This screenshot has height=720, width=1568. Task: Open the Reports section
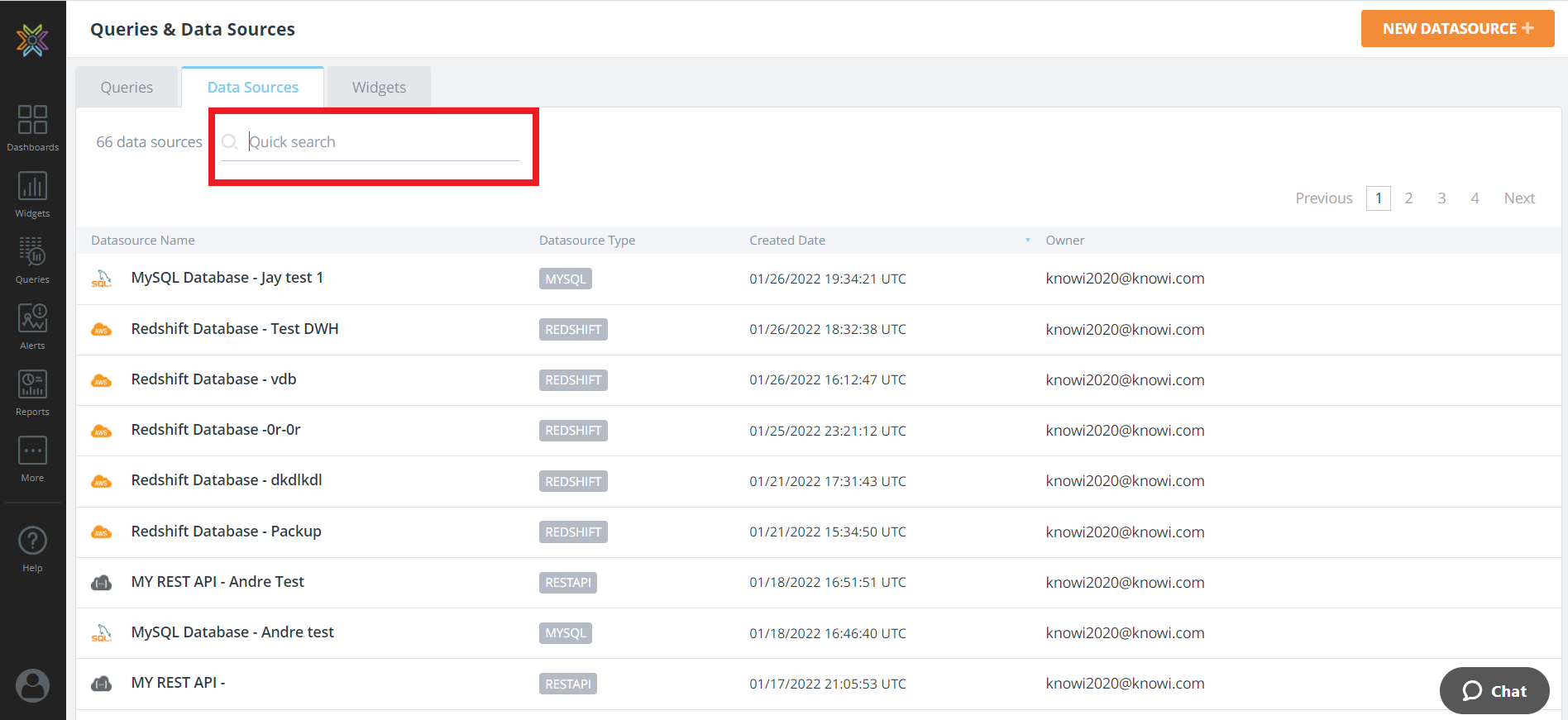click(x=32, y=393)
